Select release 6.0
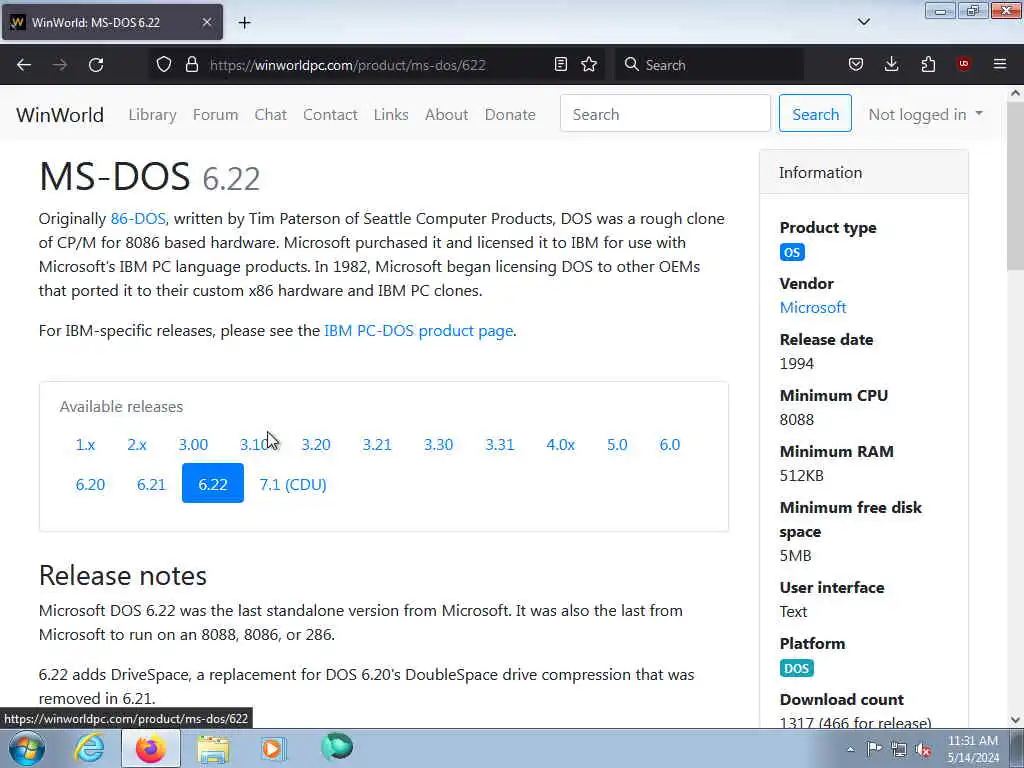Screen dimensions: 1024x768 click(x=669, y=444)
